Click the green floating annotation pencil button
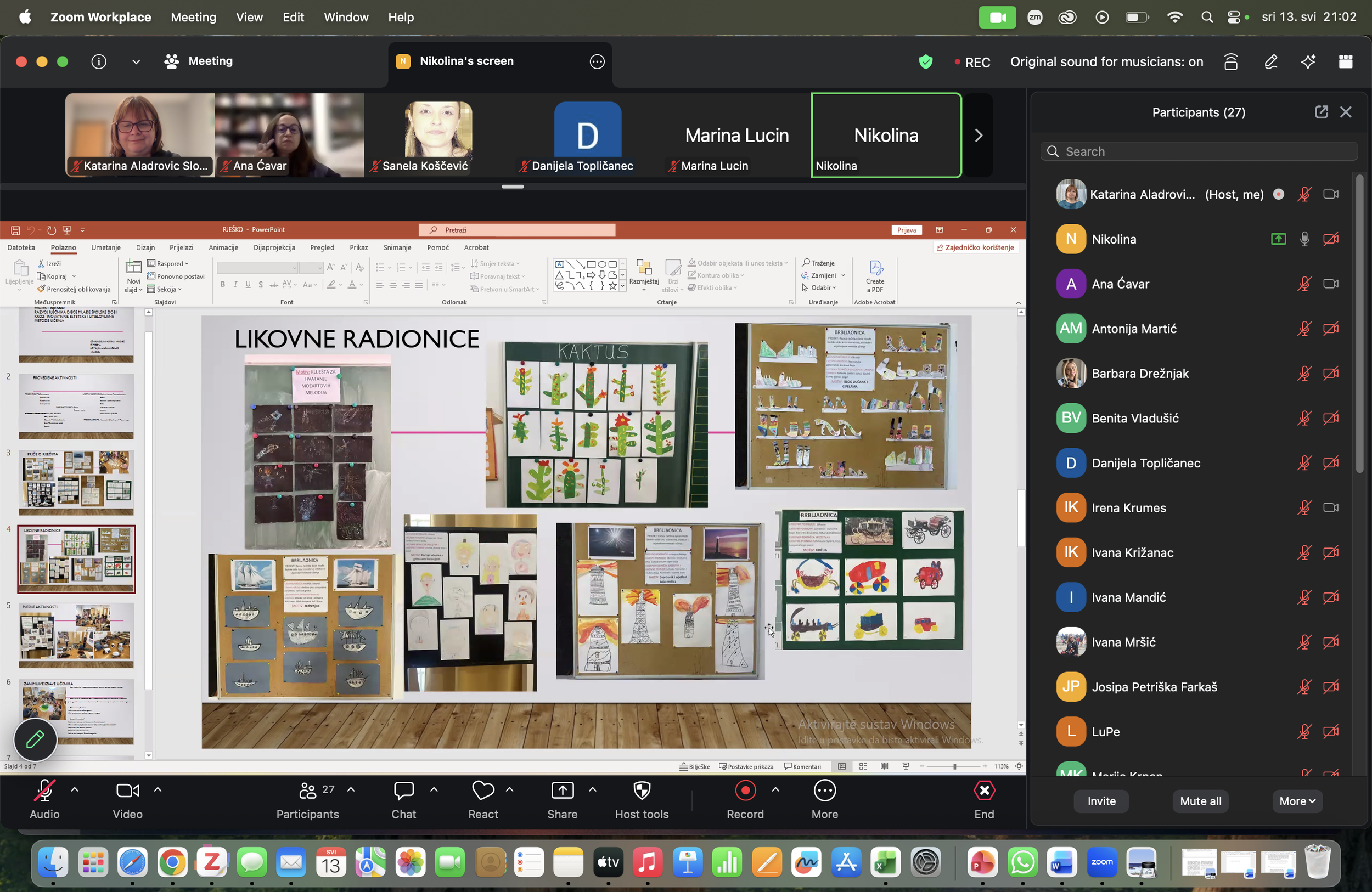Screen dimensions: 1372x892 coord(35,739)
